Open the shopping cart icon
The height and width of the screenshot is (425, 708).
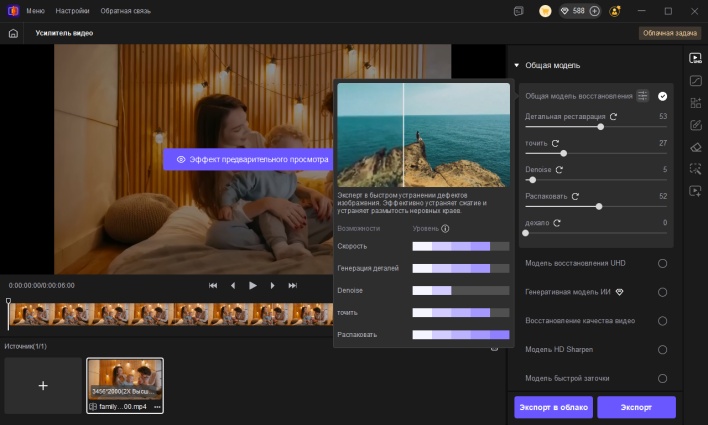[x=545, y=11]
